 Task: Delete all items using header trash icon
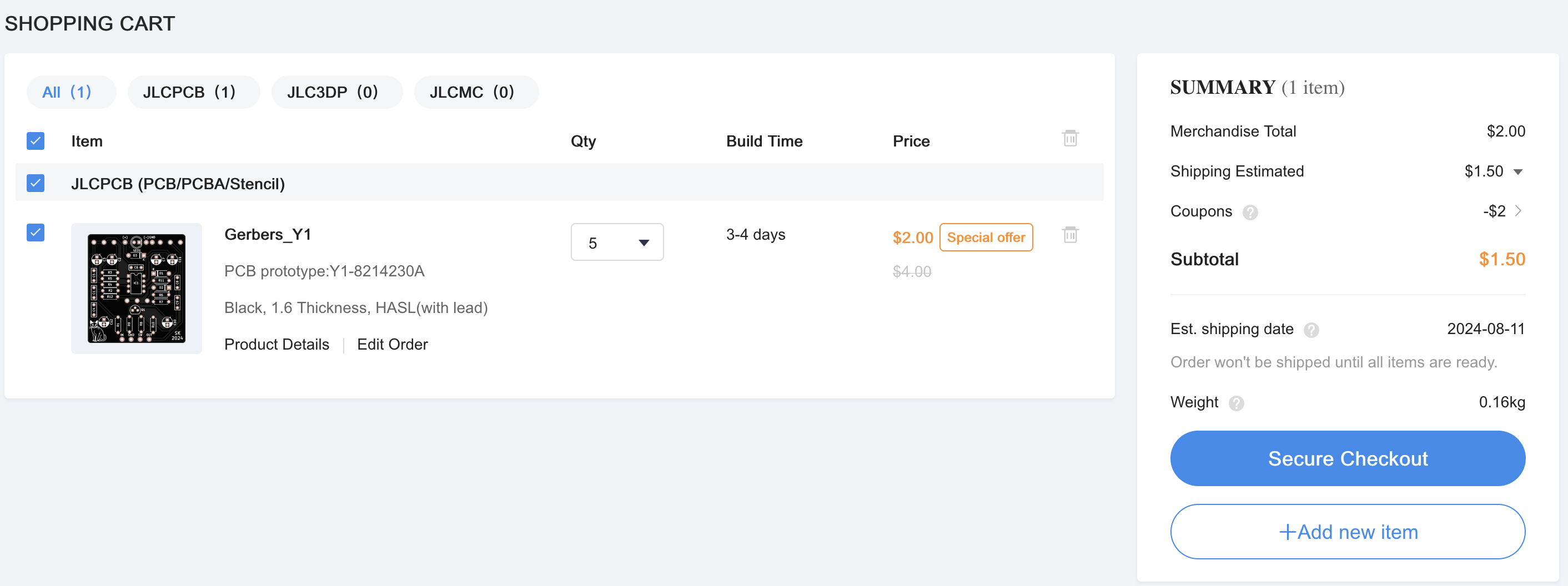pos(1069,138)
